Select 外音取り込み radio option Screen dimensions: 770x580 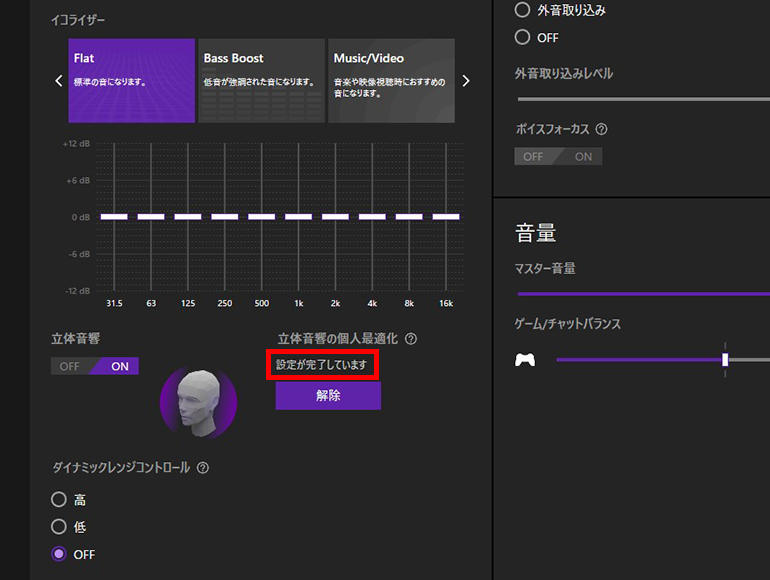(522, 10)
